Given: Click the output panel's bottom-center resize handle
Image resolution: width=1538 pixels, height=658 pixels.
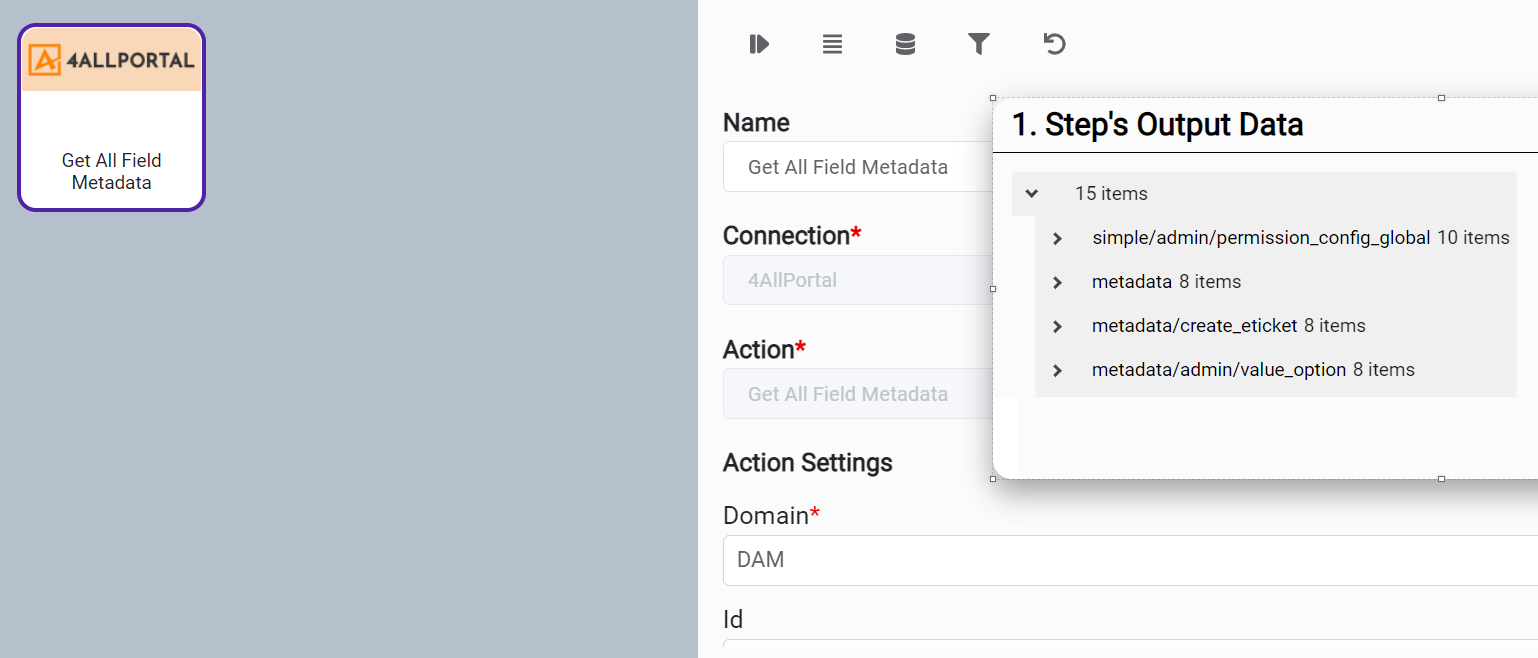Looking at the screenshot, I should pyautogui.click(x=1441, y=479).
